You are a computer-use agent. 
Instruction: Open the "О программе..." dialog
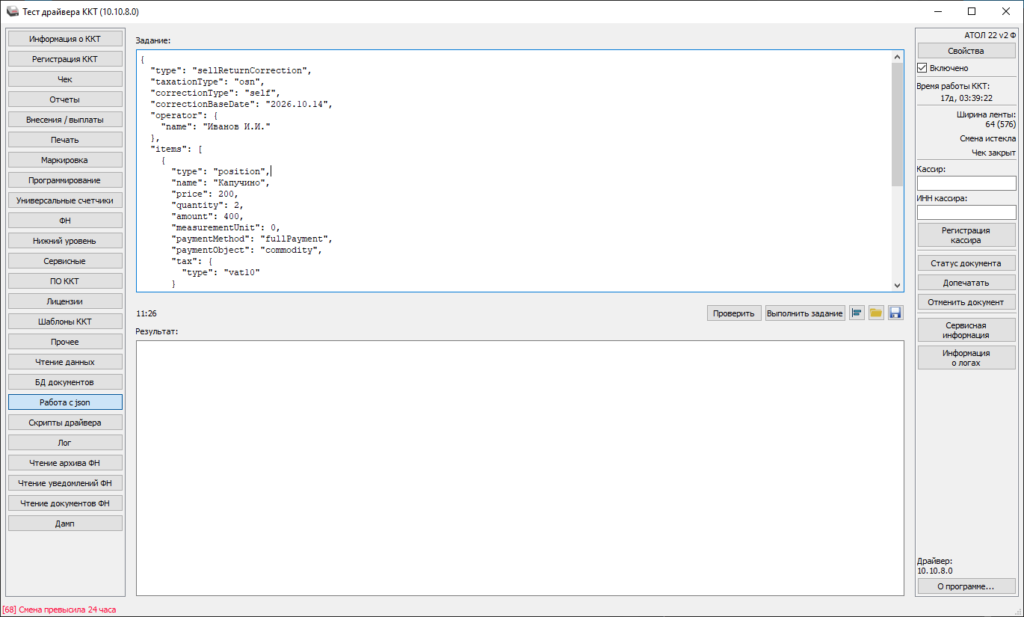click(x=966, y=586)
